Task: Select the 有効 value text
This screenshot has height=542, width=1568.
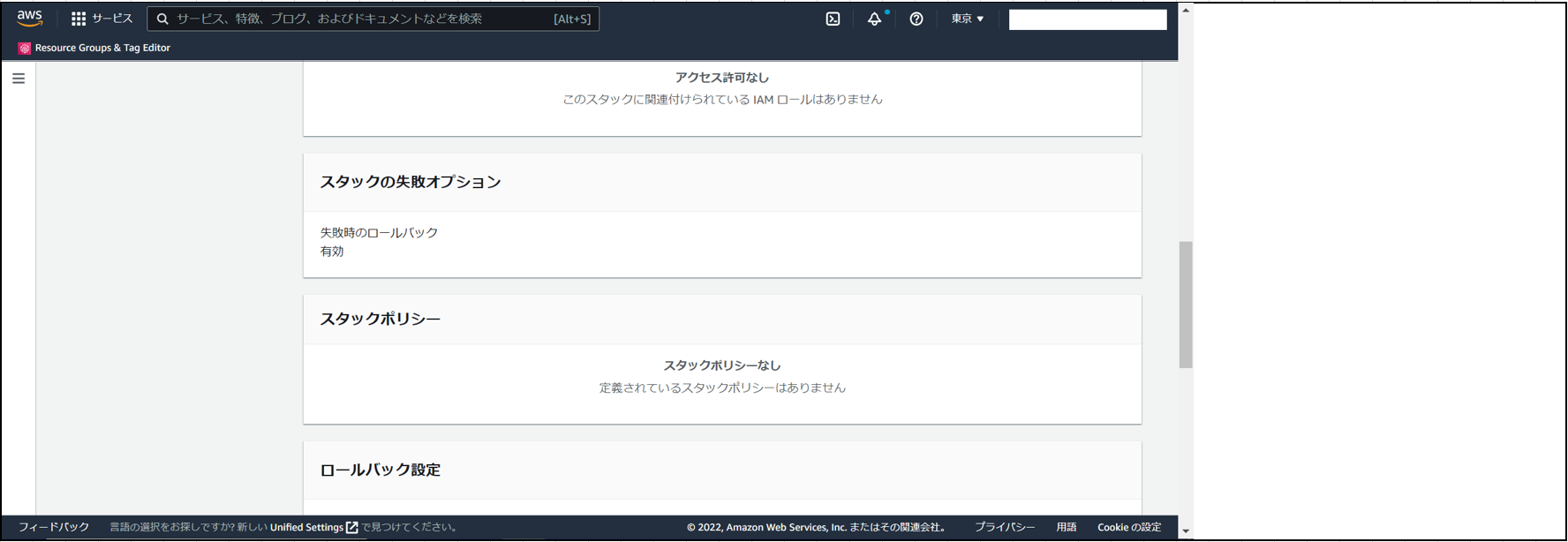Action: (x=332, y=252)
